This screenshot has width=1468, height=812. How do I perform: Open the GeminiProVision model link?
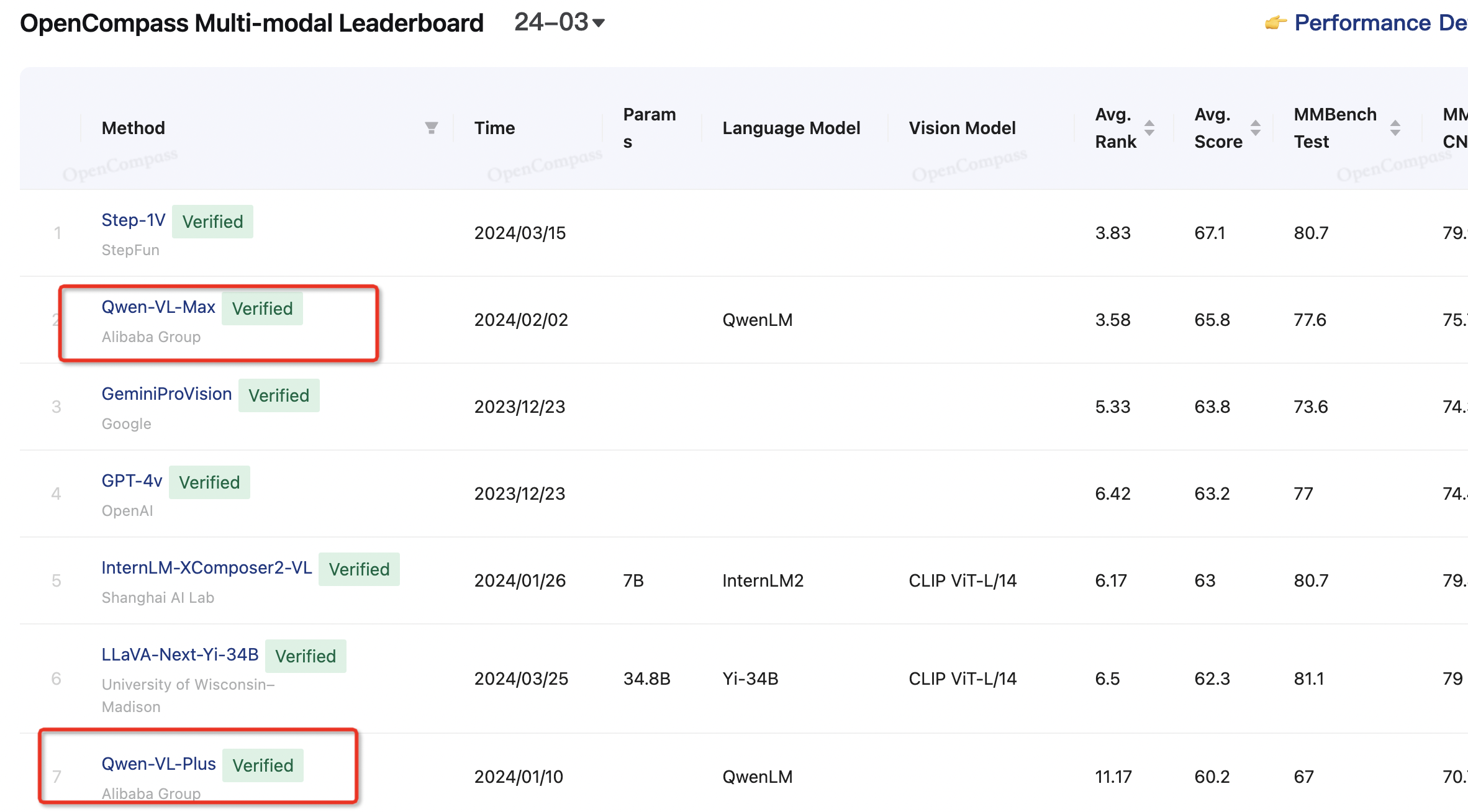point(166,394)
